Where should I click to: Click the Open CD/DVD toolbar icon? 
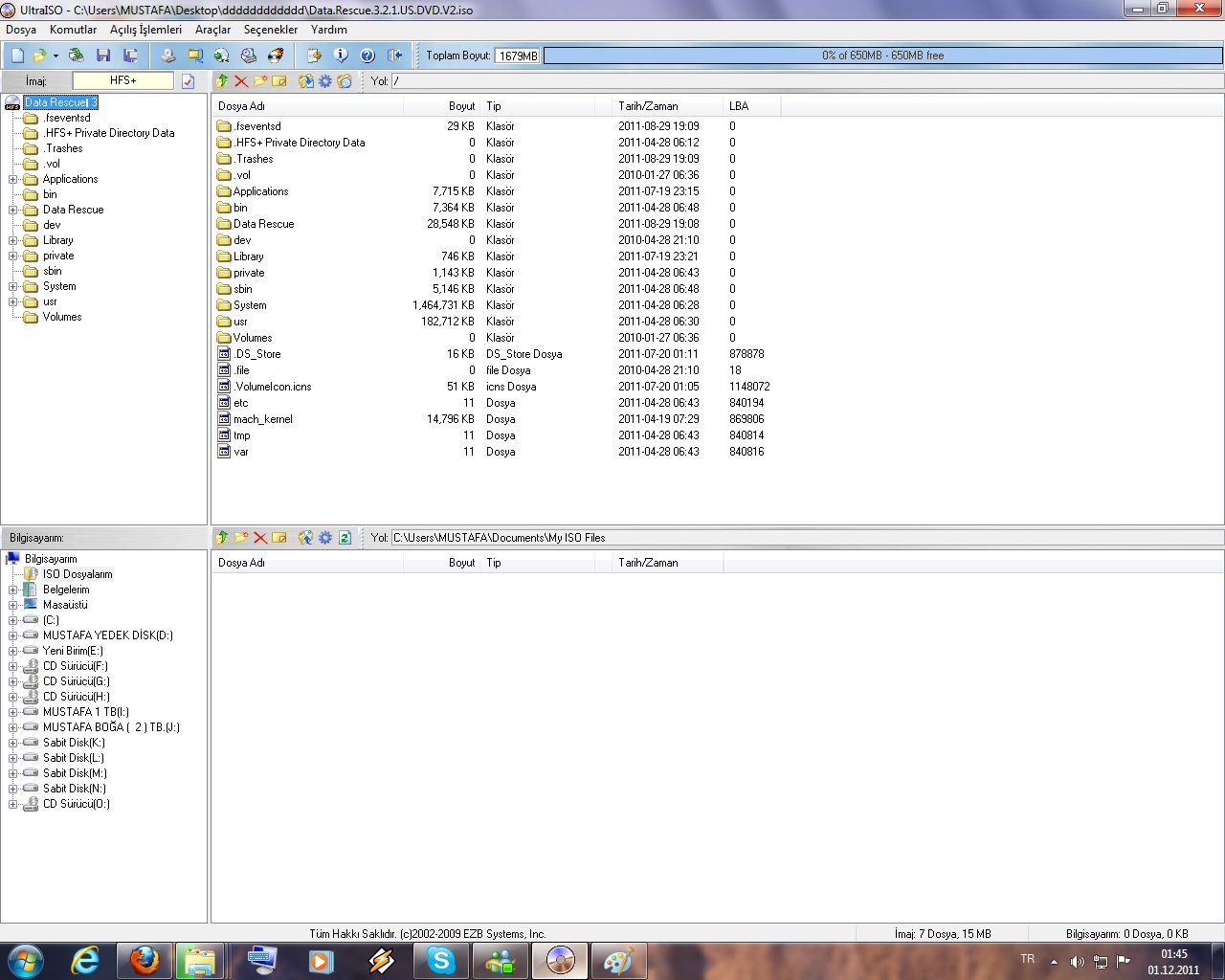tap(76, 56)
